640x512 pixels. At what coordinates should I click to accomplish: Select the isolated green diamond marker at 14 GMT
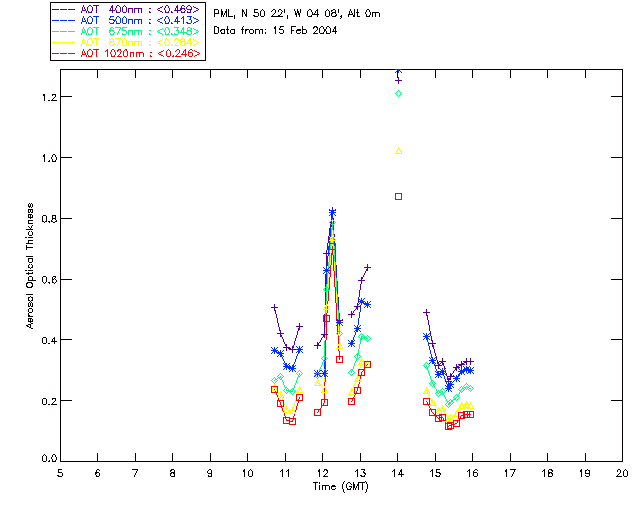pos(398,94)
